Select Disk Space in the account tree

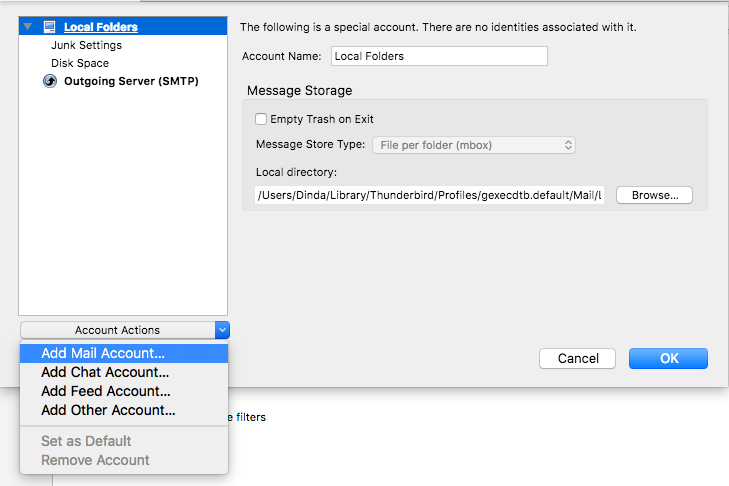point(80,63)
